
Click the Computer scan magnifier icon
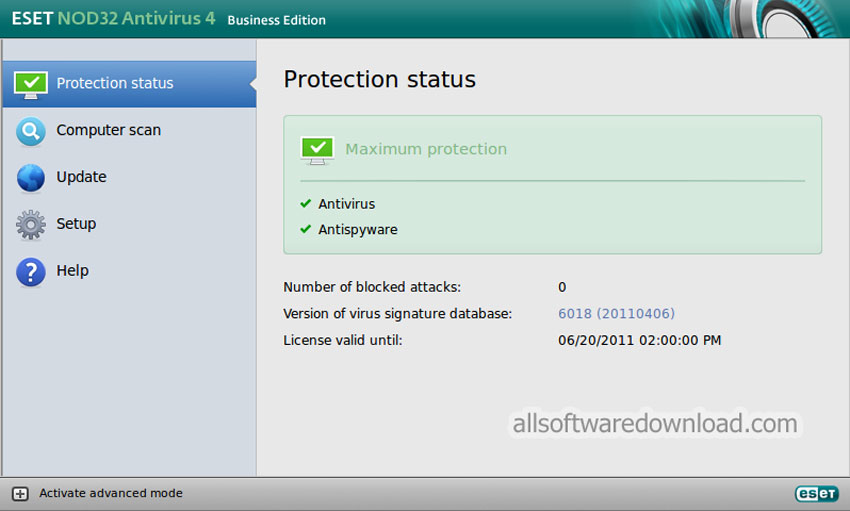tap(30, 132)
